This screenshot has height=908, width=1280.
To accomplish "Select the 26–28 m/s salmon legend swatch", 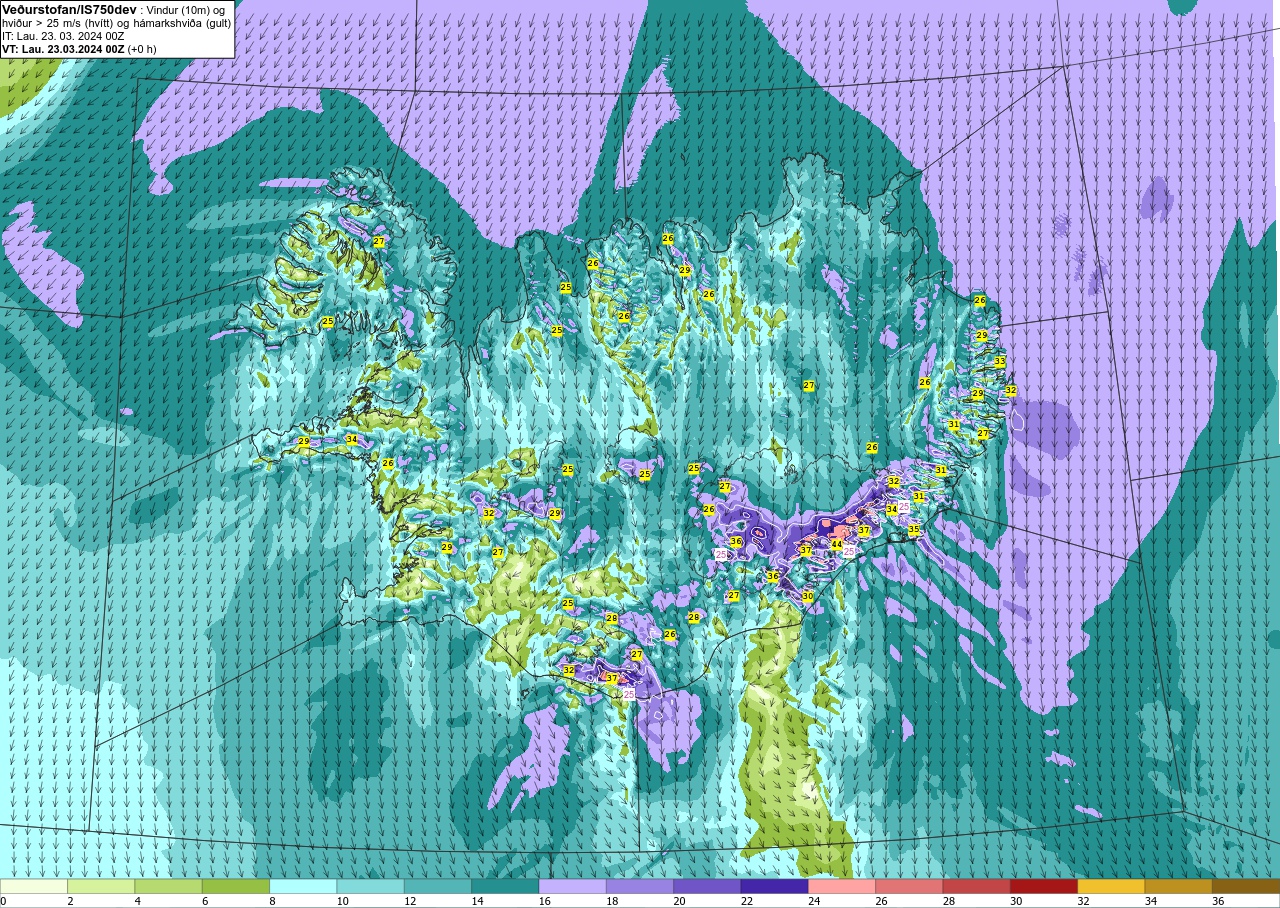I will 909,886.
